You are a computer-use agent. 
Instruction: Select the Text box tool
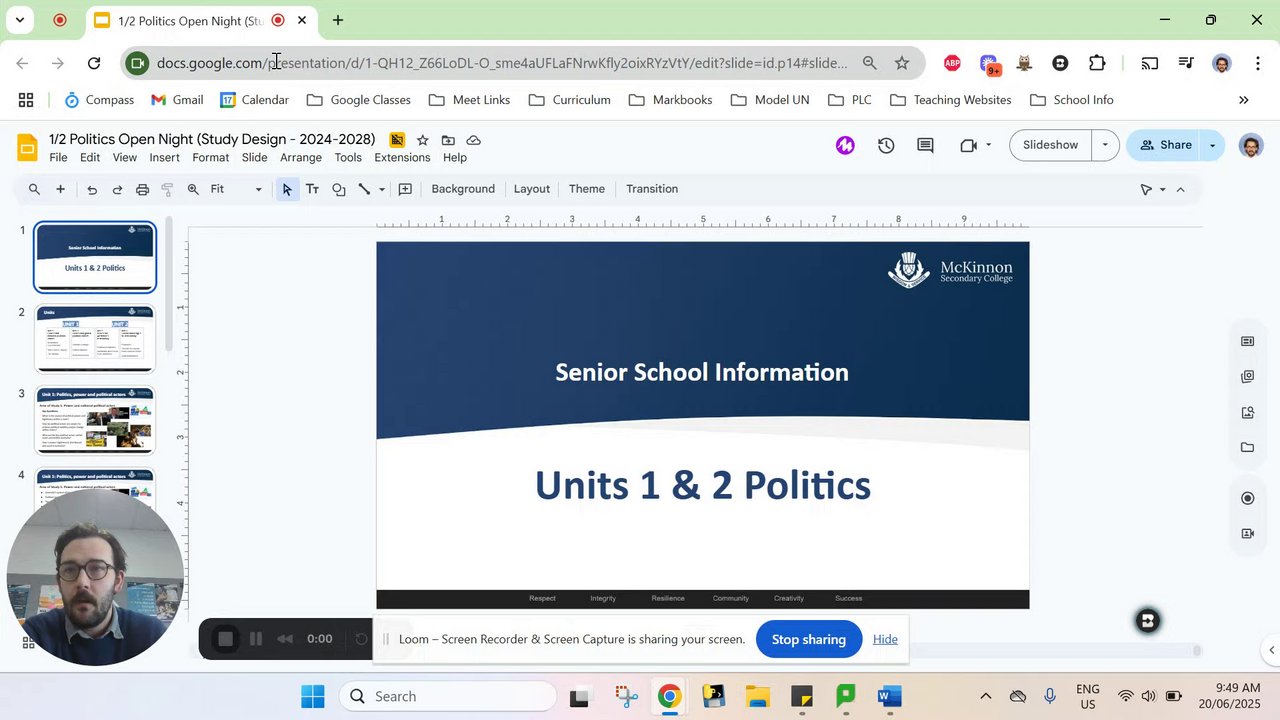click(x=312, y=189)
